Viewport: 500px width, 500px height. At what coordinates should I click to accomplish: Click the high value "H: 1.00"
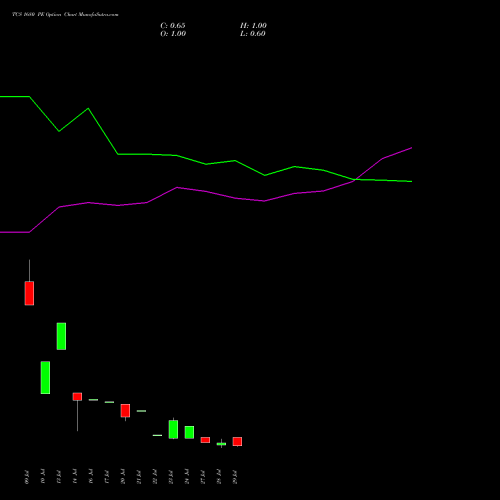pos(253,26)
